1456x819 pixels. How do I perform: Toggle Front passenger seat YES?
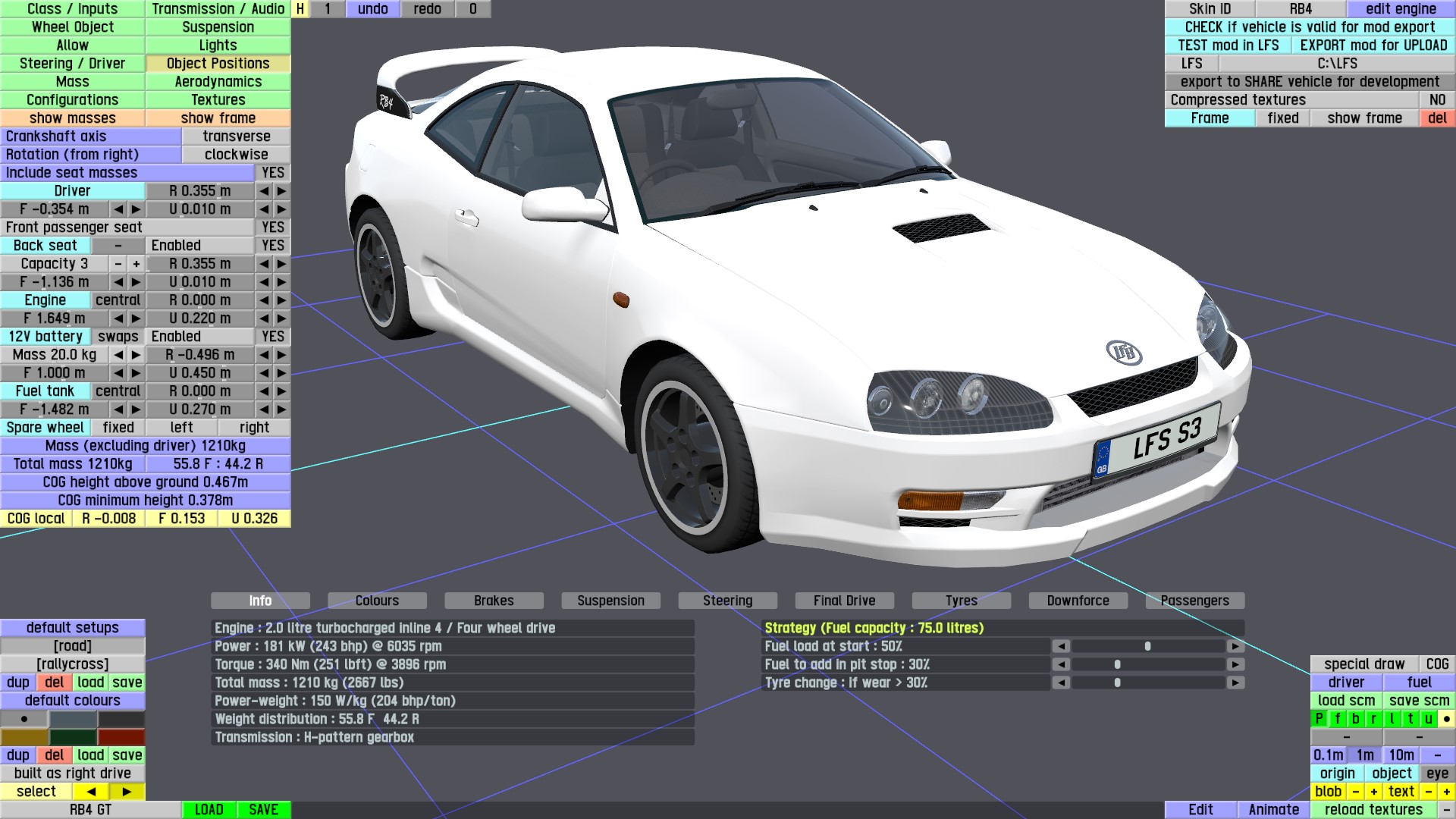272,227
